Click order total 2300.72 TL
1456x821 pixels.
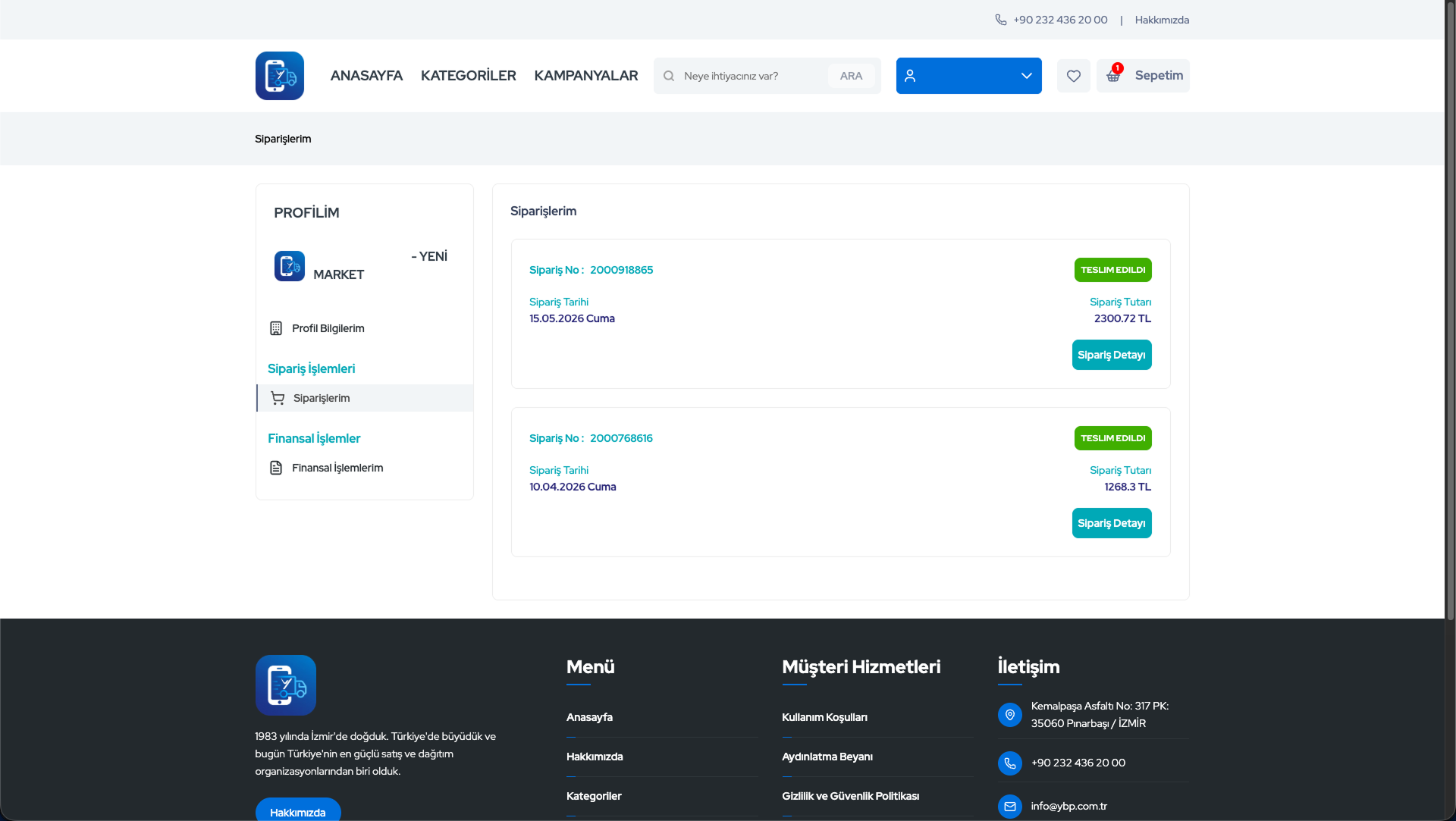pos(1122,318)
